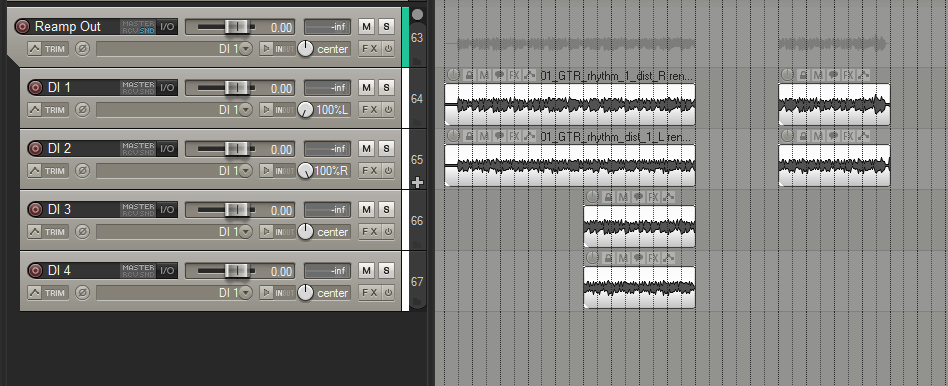Screen dimensions: 948x386
Task: Mute the DI 2 track
Action: point(366,149)
